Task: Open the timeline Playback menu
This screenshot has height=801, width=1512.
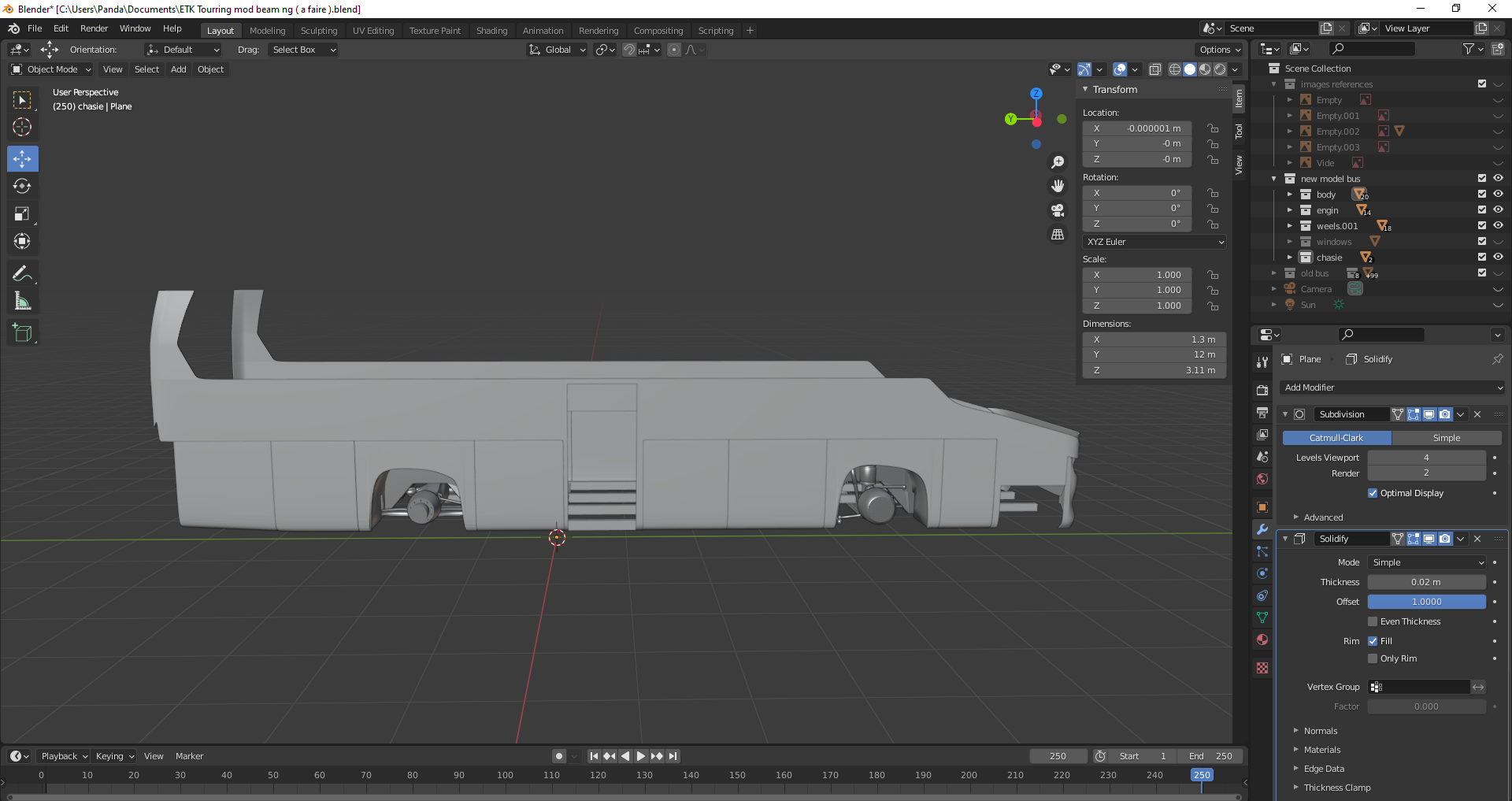Action: [64, 756]
